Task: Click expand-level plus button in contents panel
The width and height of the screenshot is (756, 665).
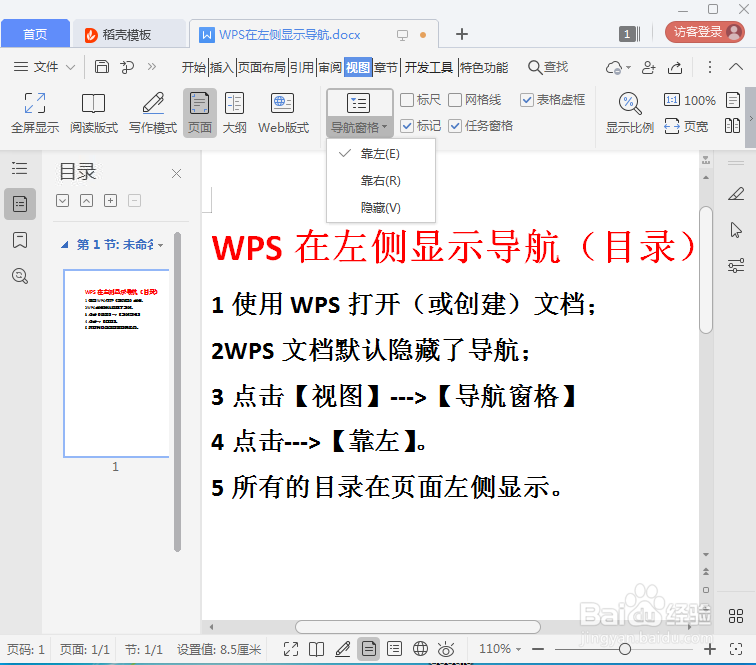Action: [x=110, y=201]
